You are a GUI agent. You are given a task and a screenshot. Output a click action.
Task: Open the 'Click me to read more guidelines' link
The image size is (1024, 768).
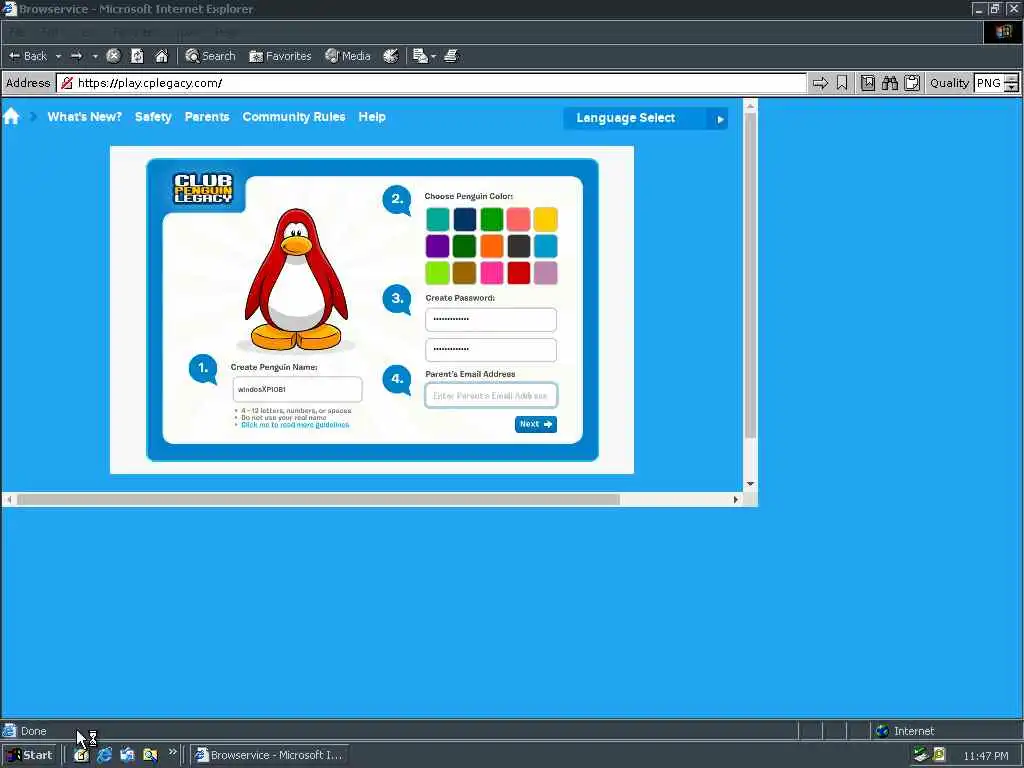(295, 425)
